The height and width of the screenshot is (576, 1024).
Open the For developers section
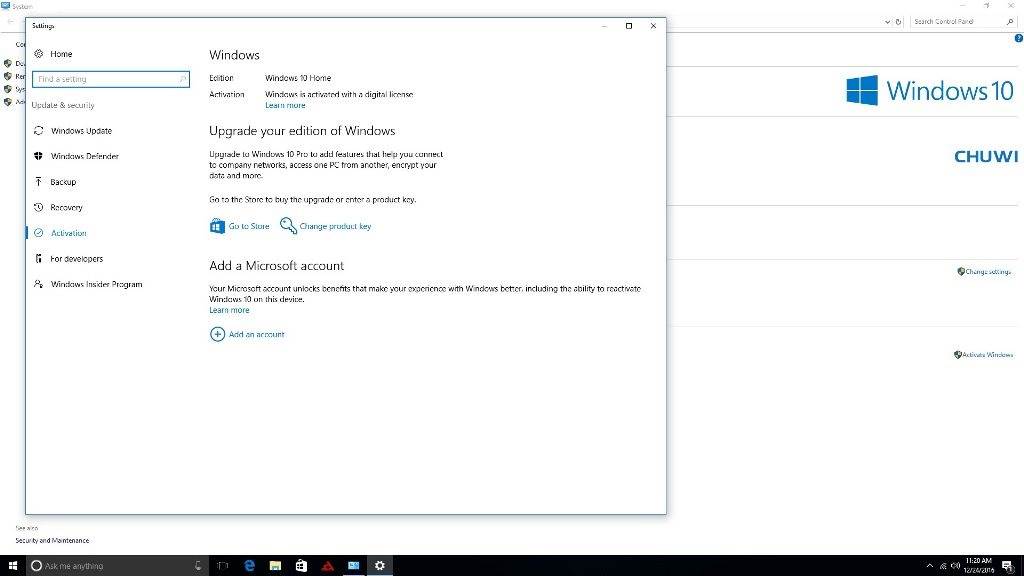tap(76, 259)
